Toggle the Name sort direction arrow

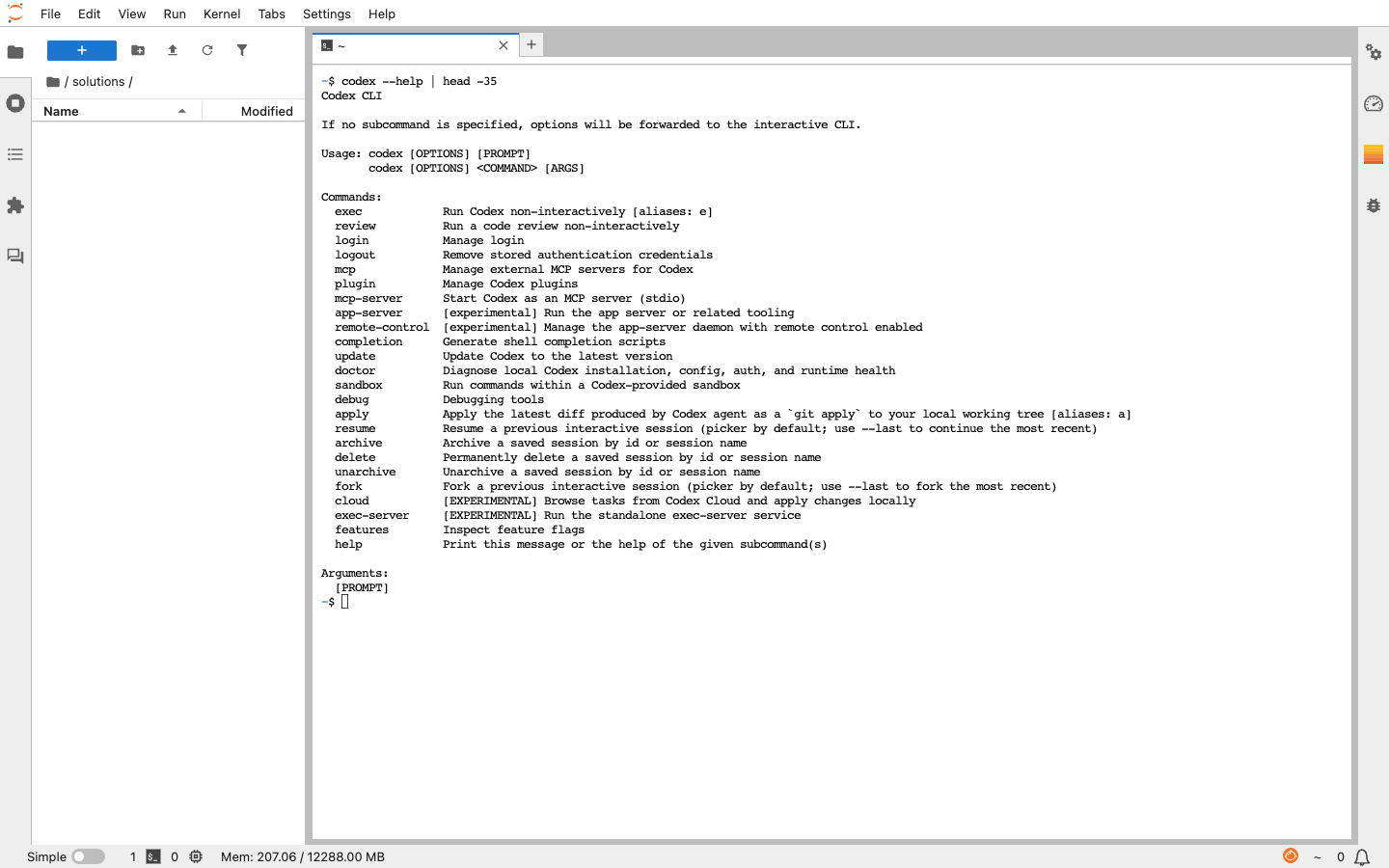[x=181, y=111]
